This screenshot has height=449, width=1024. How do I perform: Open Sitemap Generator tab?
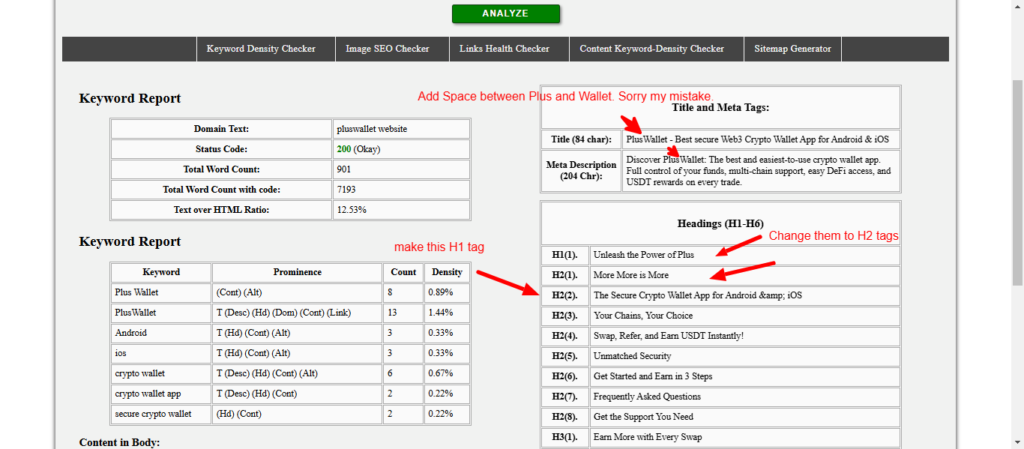tap(793, 49)
